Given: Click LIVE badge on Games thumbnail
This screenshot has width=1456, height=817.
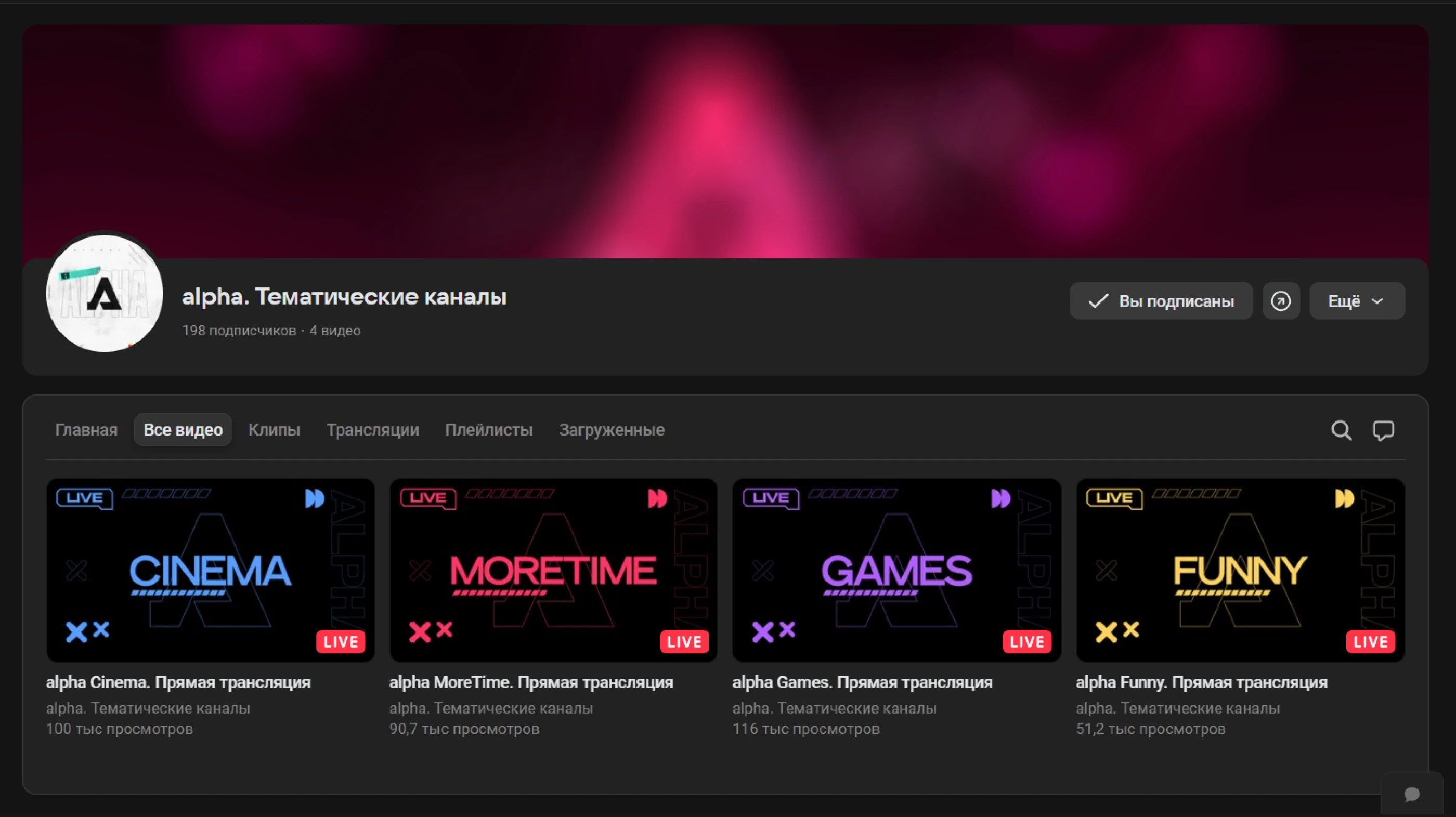Looking at the screenshot, I should coord(1026,641).
